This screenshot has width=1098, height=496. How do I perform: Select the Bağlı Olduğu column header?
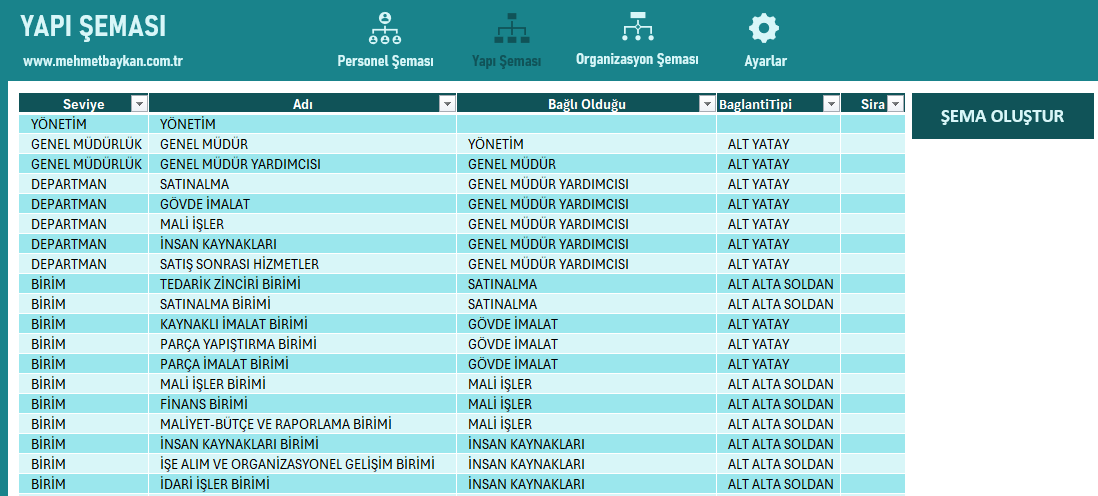pyautogui.click(x=586, y=104)
